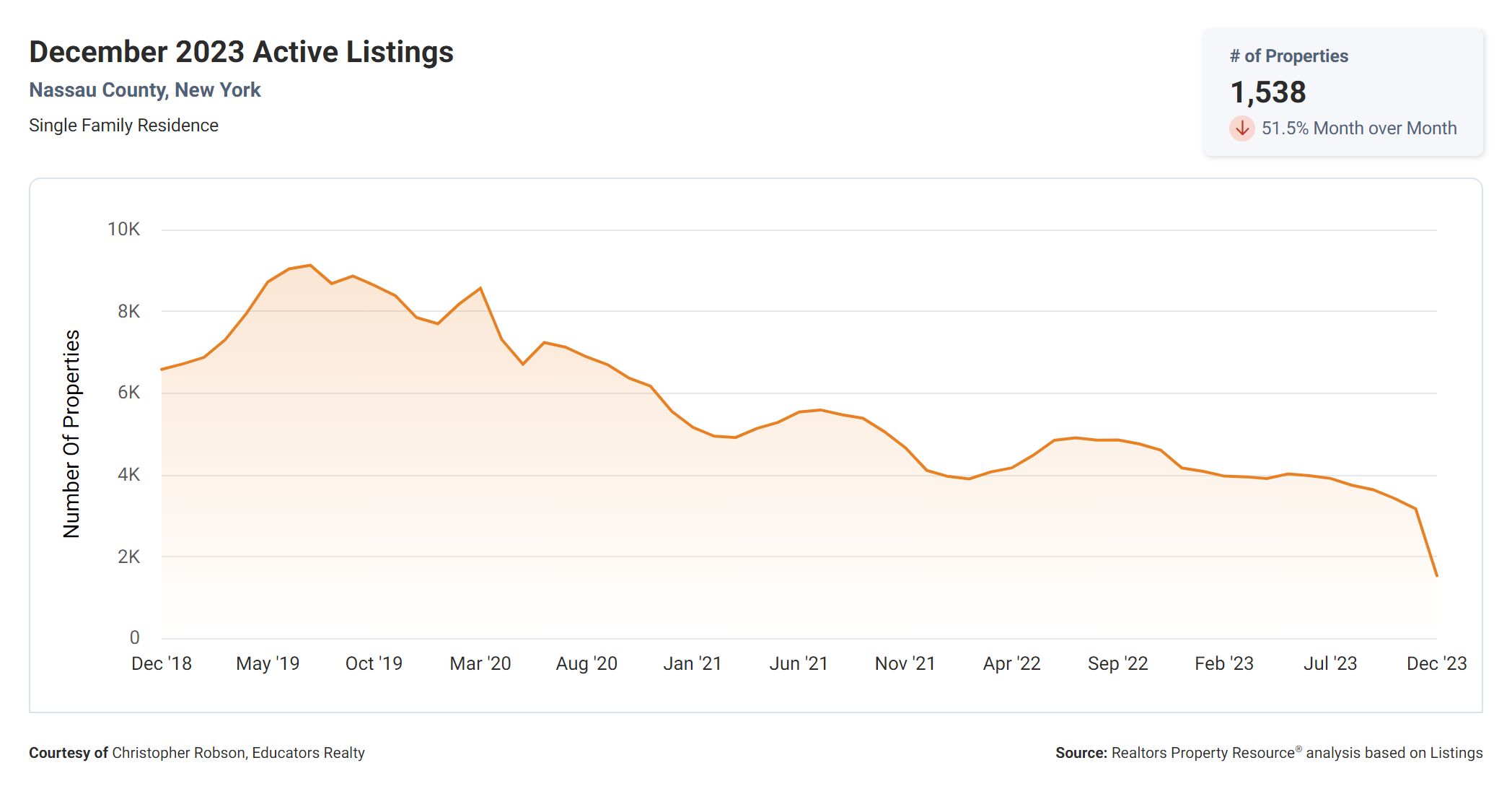Click the Jun '21 x-axis label
The width and height of the screenshot is (1512, 794).
799,664
